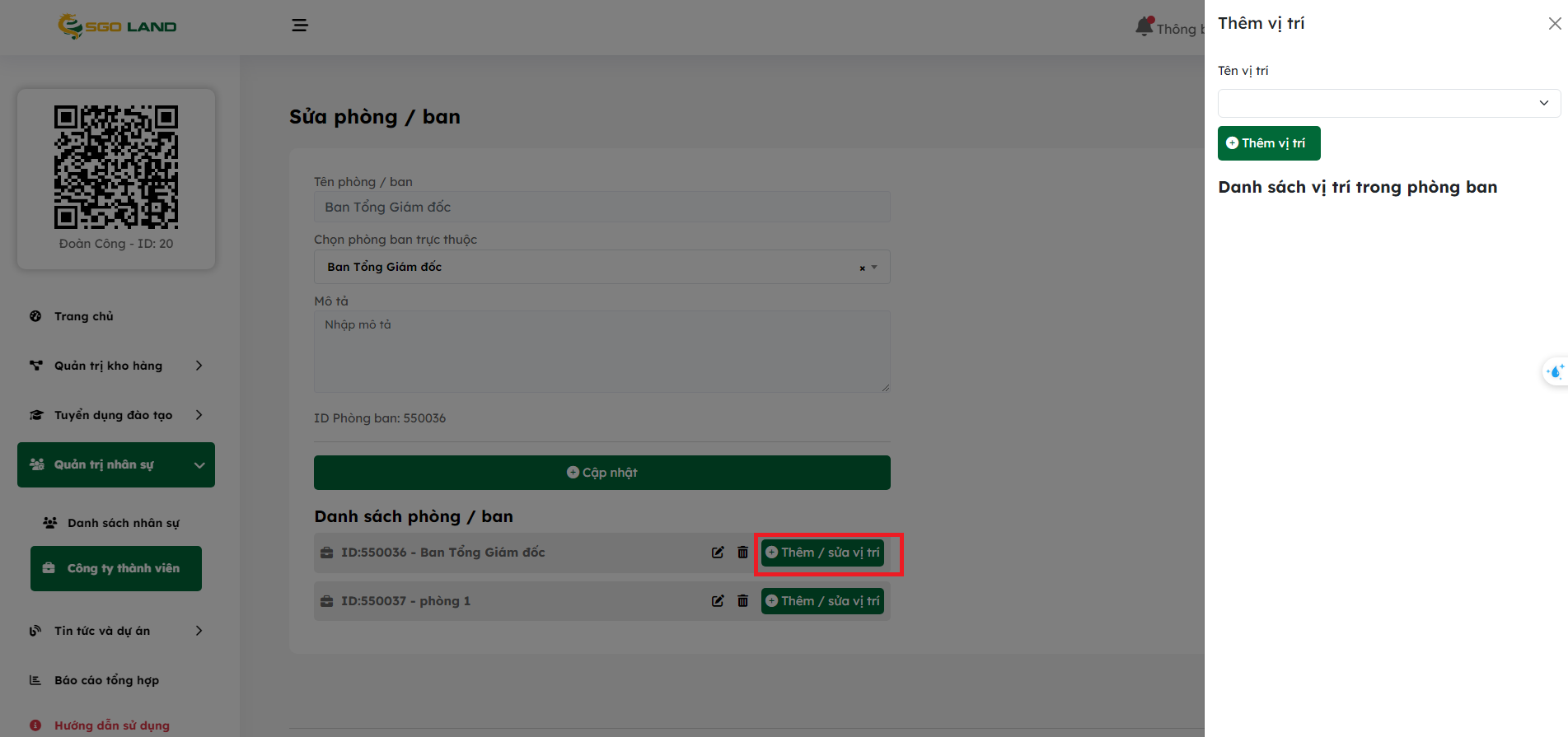
Task: Go to Trang chủ in sidebar
Action: point(83,316)
